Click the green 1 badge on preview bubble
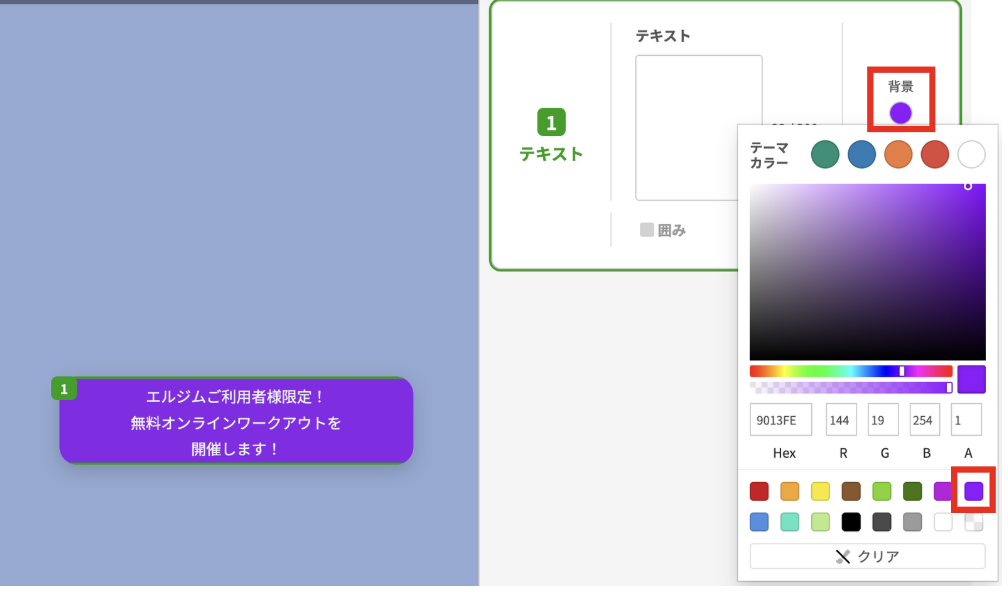 [64, 391]
